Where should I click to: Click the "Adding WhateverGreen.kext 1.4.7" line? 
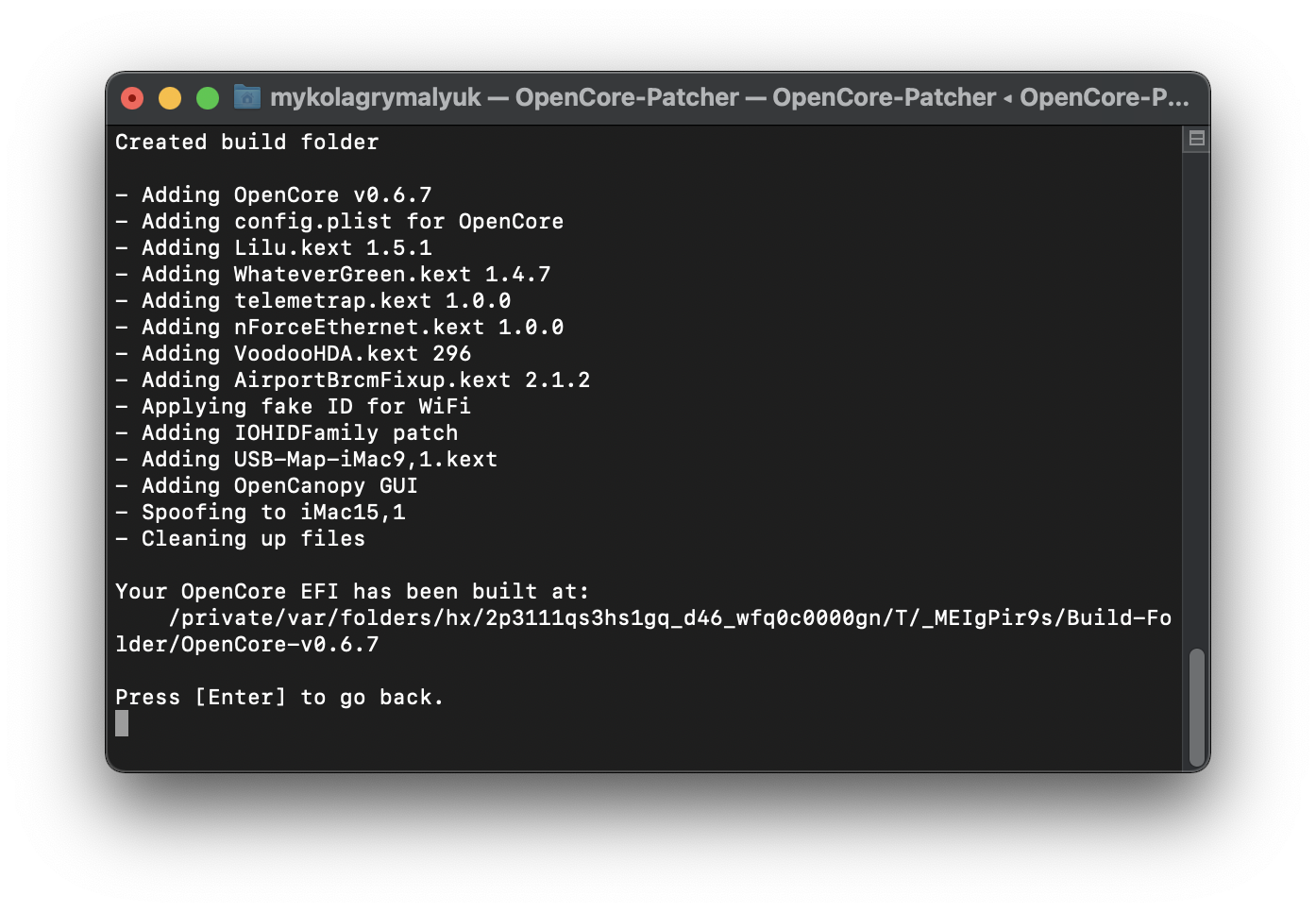tap(332, 274)
